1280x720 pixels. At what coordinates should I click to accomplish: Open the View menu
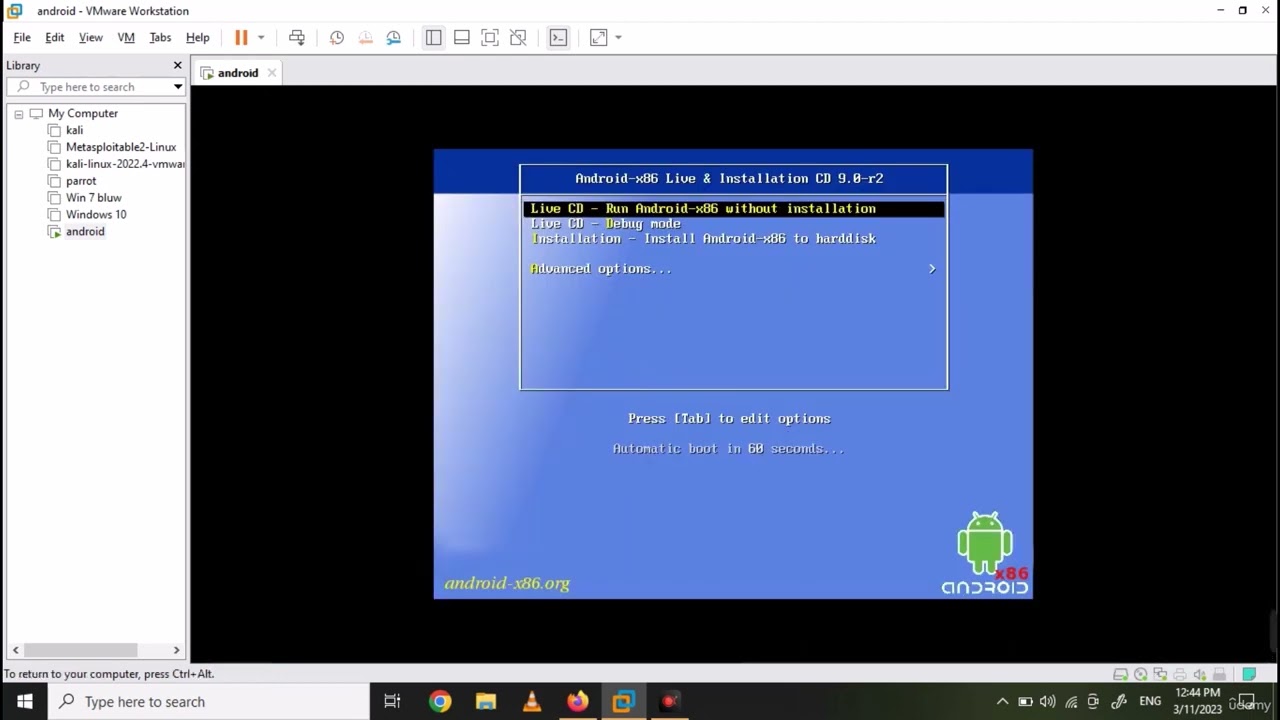[91, 37]
